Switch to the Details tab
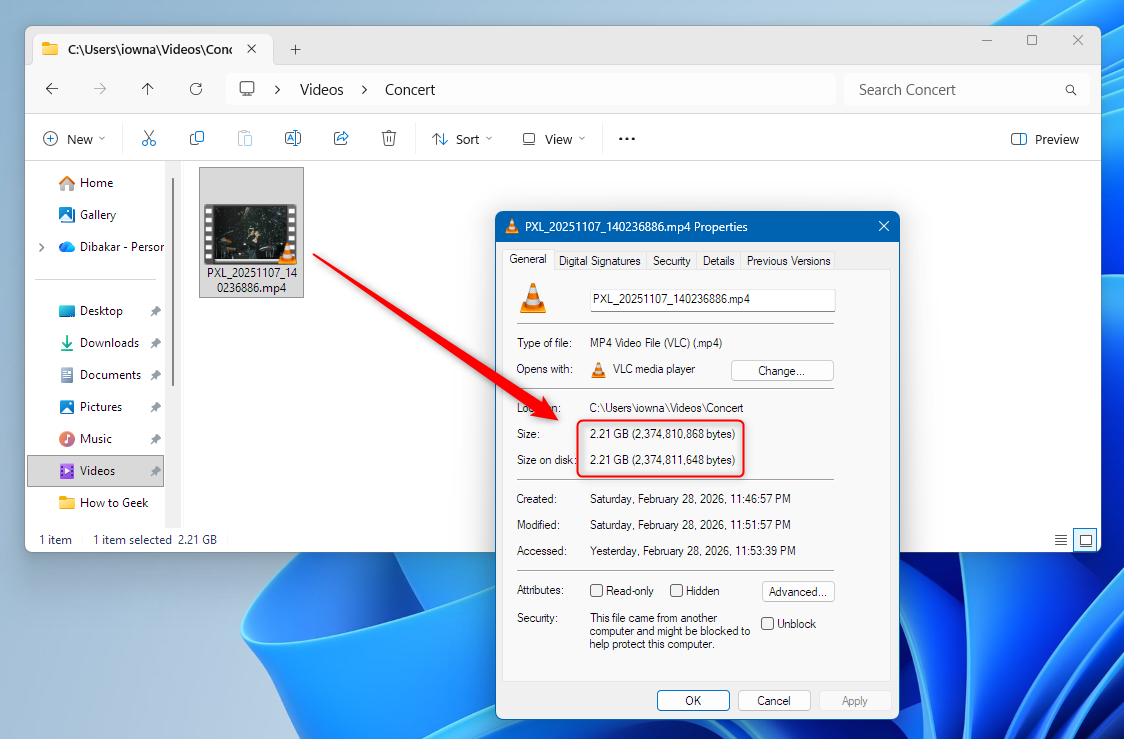1124x739 pixels. coord(718,261)
